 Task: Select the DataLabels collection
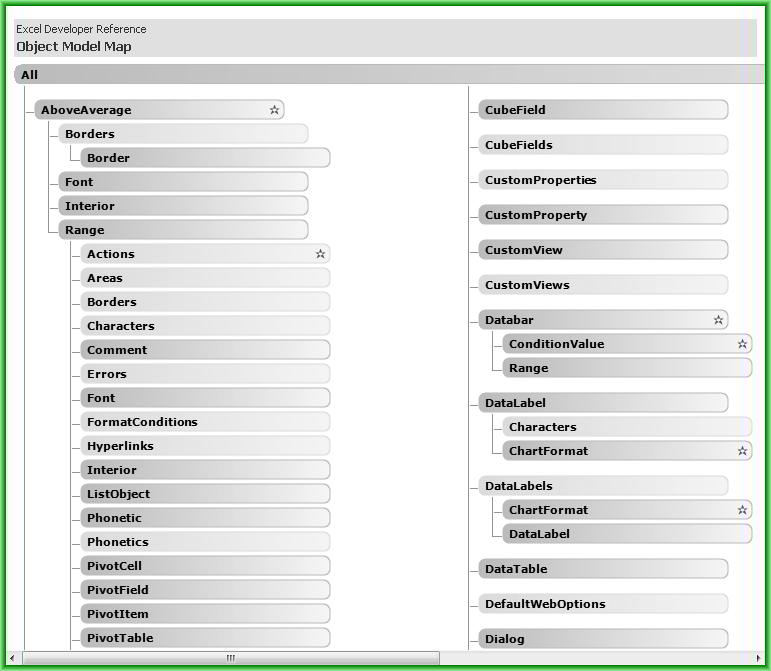[603, 486]
